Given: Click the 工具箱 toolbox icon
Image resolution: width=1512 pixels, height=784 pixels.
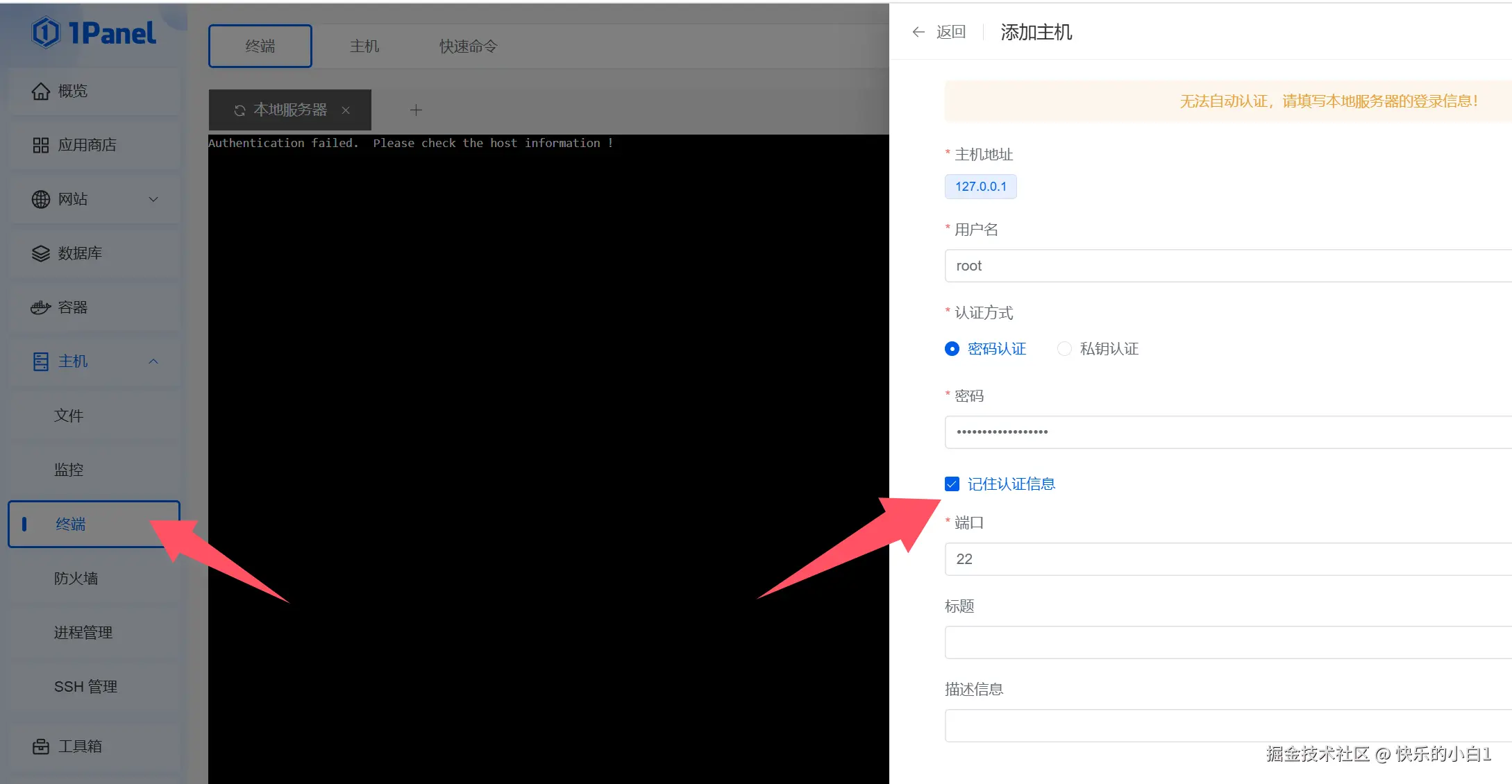Looking at the screenshot, I should pyautogui.click(x=41, y=747).
